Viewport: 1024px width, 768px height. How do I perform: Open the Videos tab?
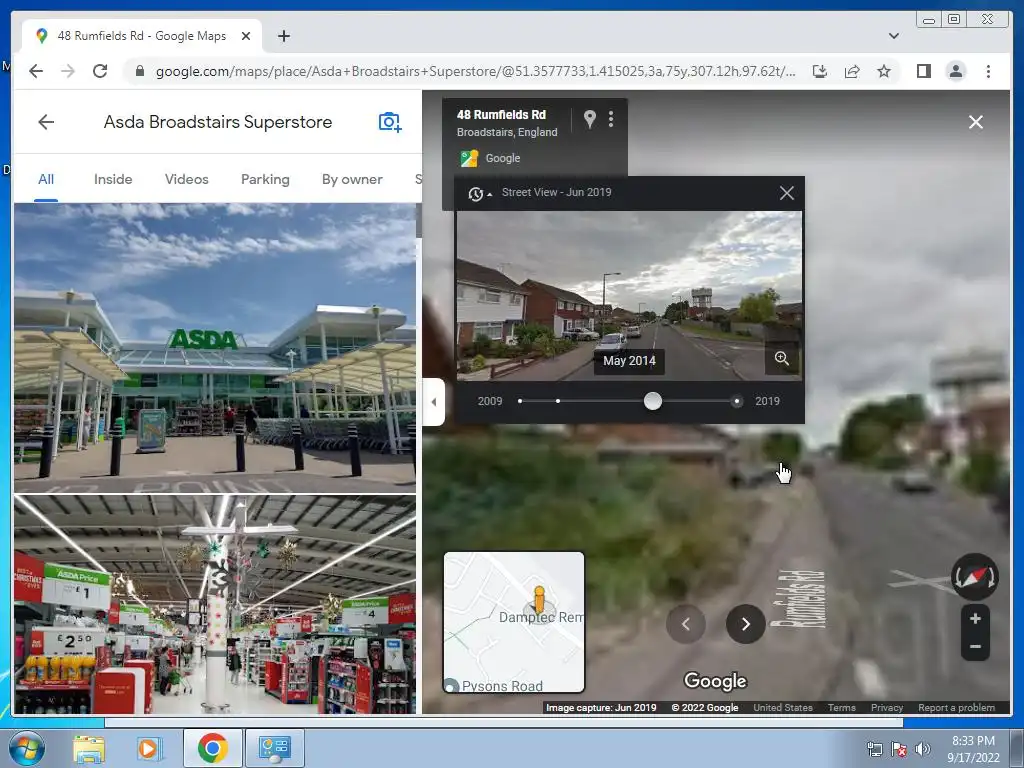click(x=187, y=179)
